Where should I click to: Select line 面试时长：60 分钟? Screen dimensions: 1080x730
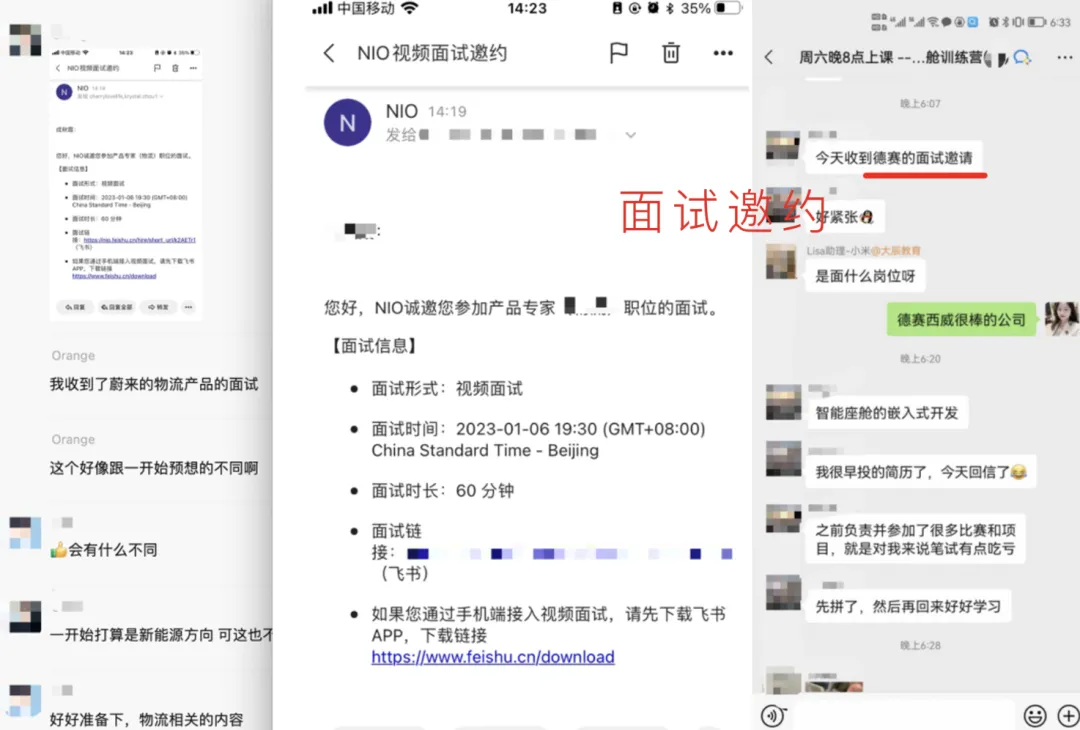[442, 491]
